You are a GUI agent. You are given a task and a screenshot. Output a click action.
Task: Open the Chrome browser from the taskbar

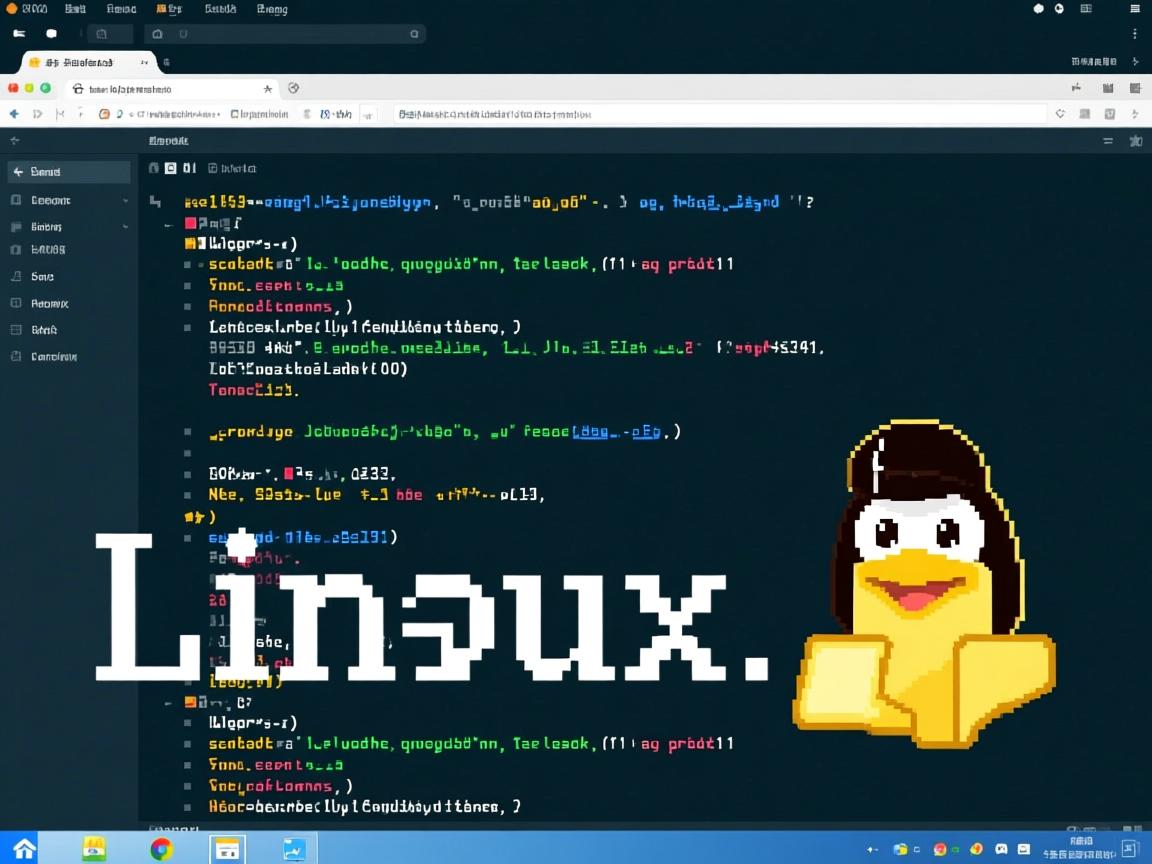pyautogui.click(x=160, y=849)
